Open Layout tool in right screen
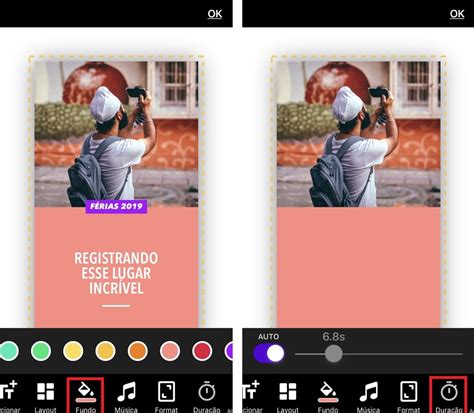474x413 pixels. coord(288,396)
